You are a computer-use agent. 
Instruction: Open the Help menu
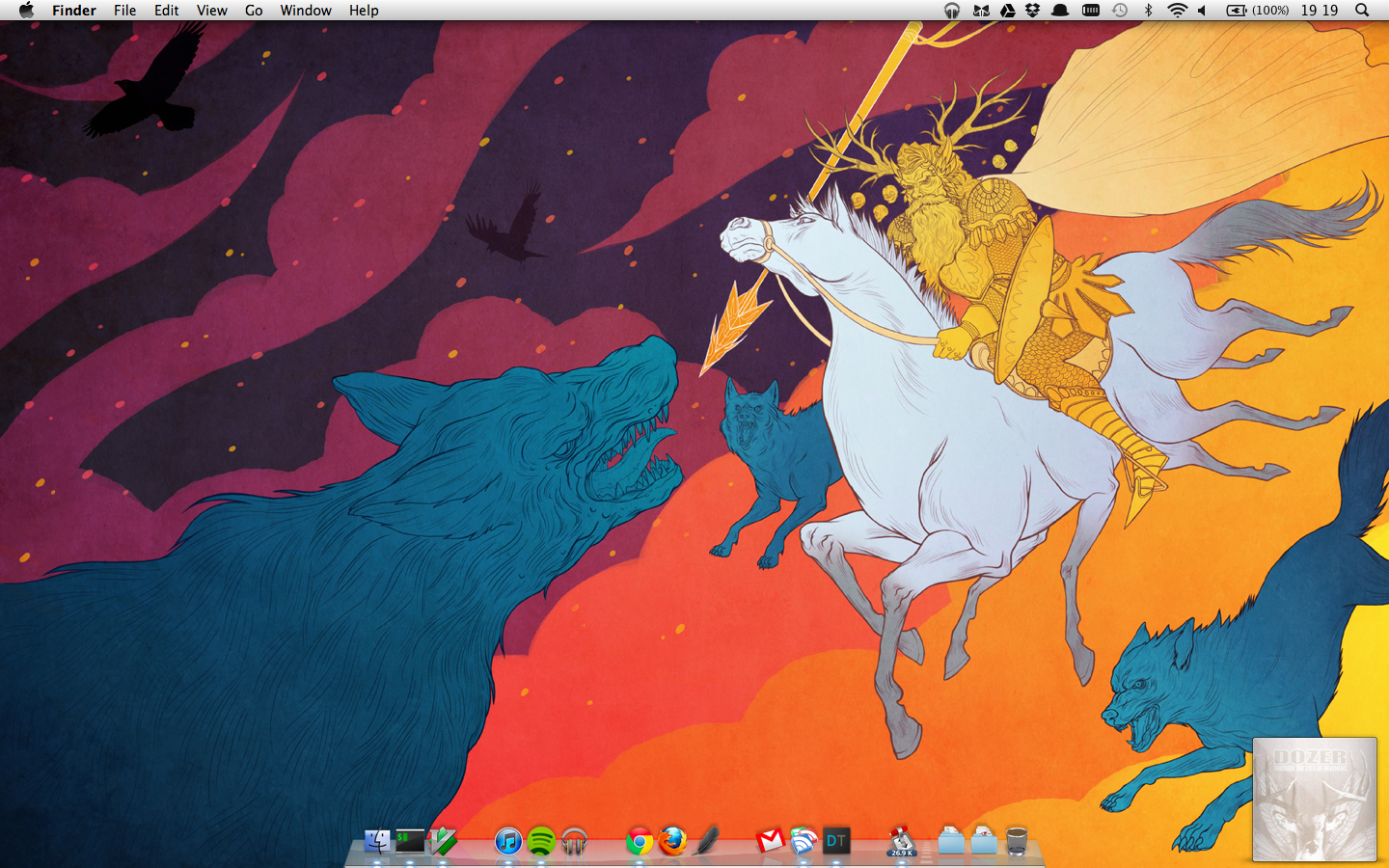[364, 11]
